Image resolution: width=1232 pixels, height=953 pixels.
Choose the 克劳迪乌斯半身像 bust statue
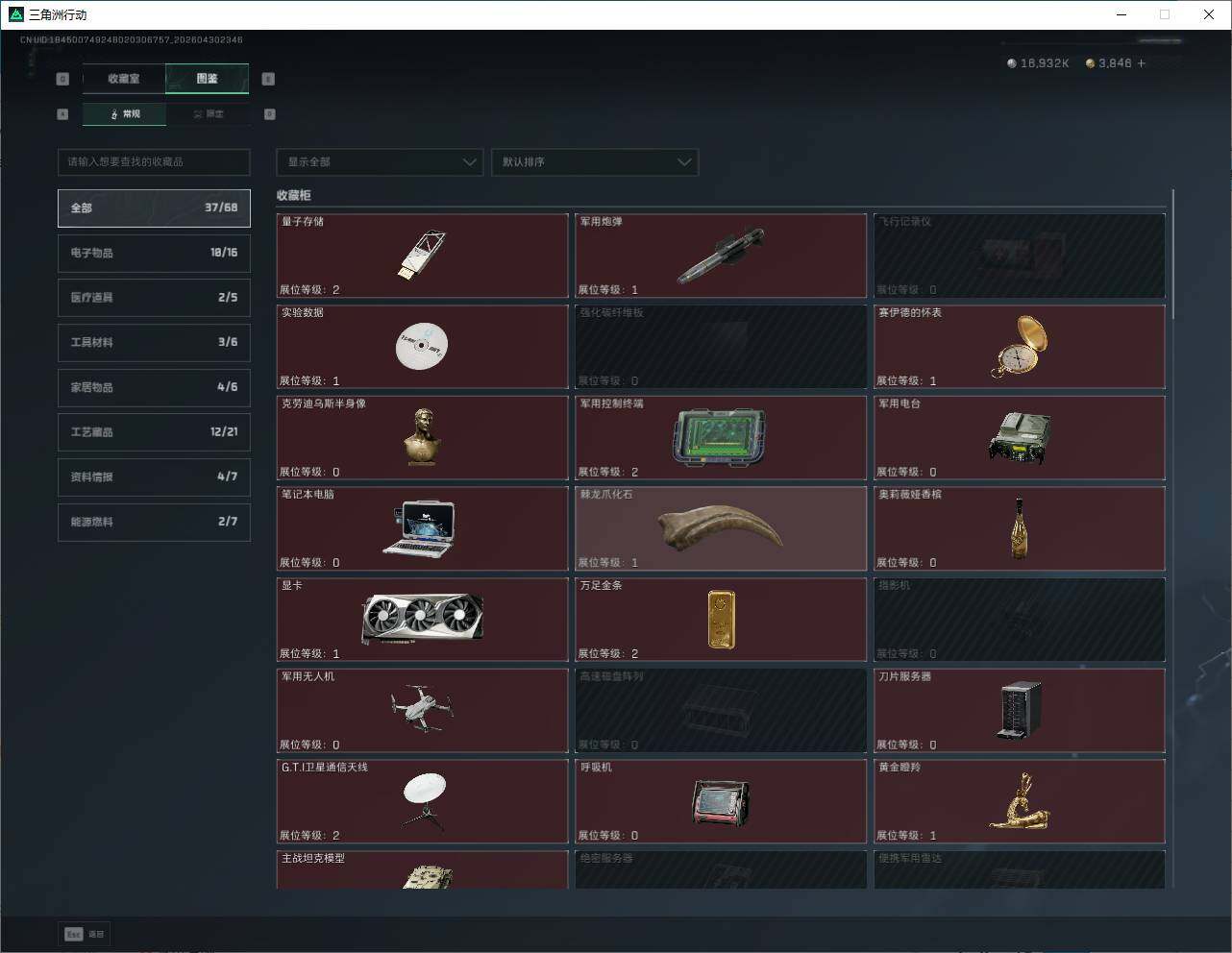tap(422, 437)
